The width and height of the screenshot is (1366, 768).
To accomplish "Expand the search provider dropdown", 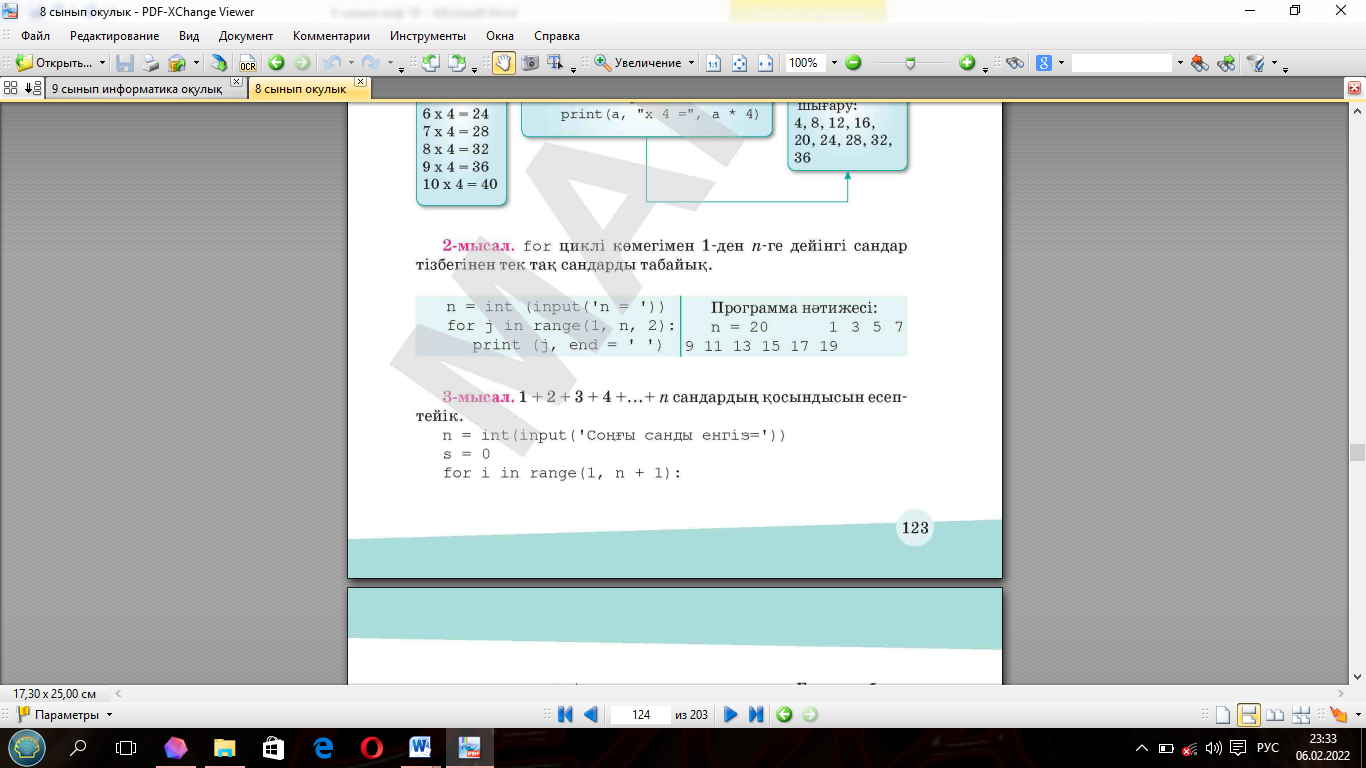I will point(1061,63).
